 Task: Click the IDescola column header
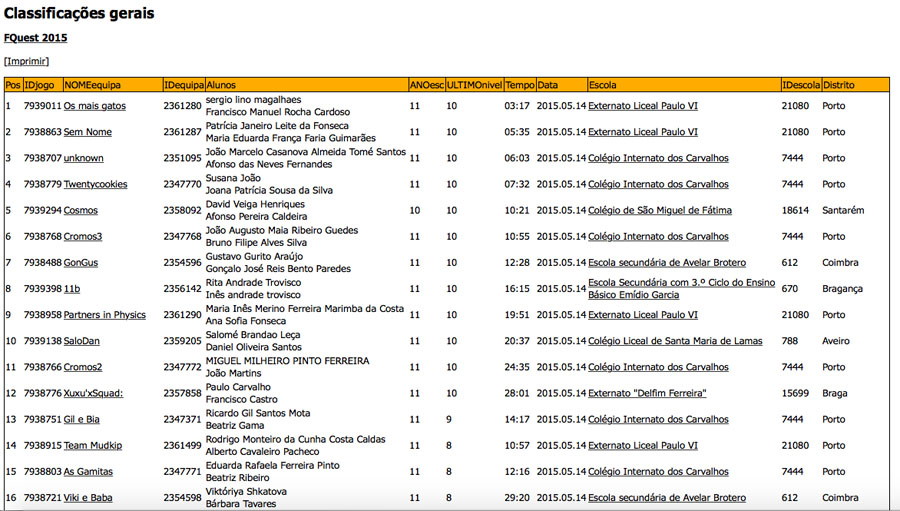801,85
